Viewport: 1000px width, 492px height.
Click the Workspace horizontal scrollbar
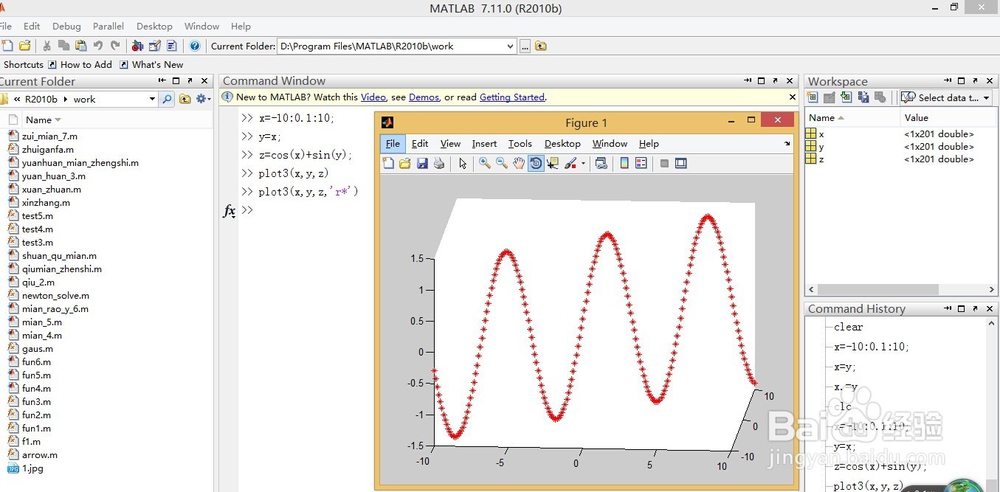click(877, 289)
